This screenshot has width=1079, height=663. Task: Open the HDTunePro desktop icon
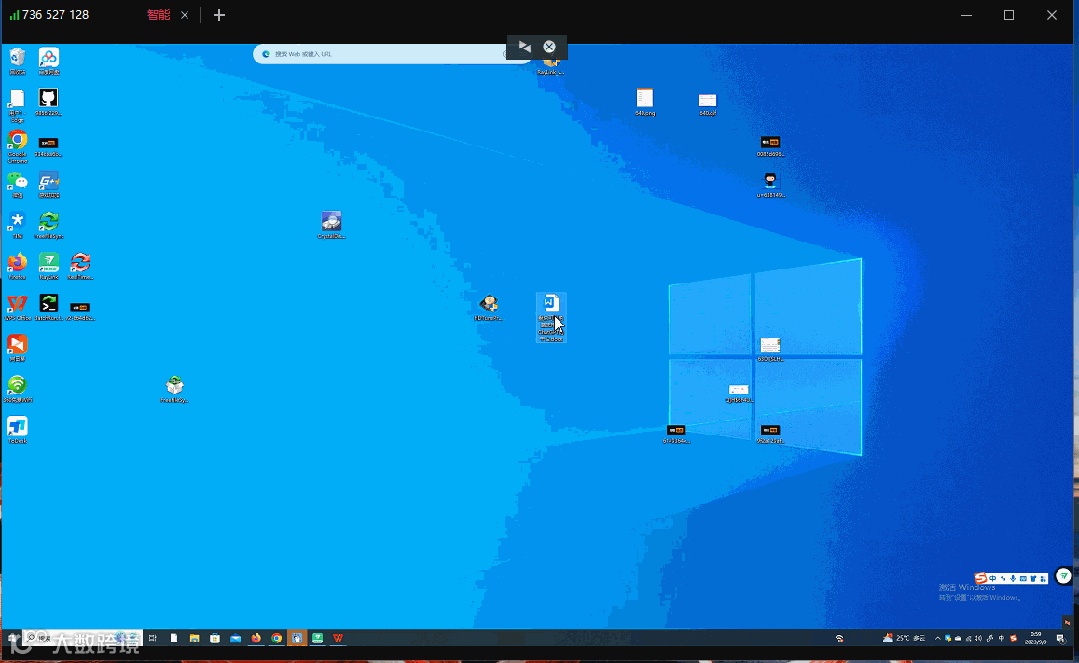coord(489,307)
